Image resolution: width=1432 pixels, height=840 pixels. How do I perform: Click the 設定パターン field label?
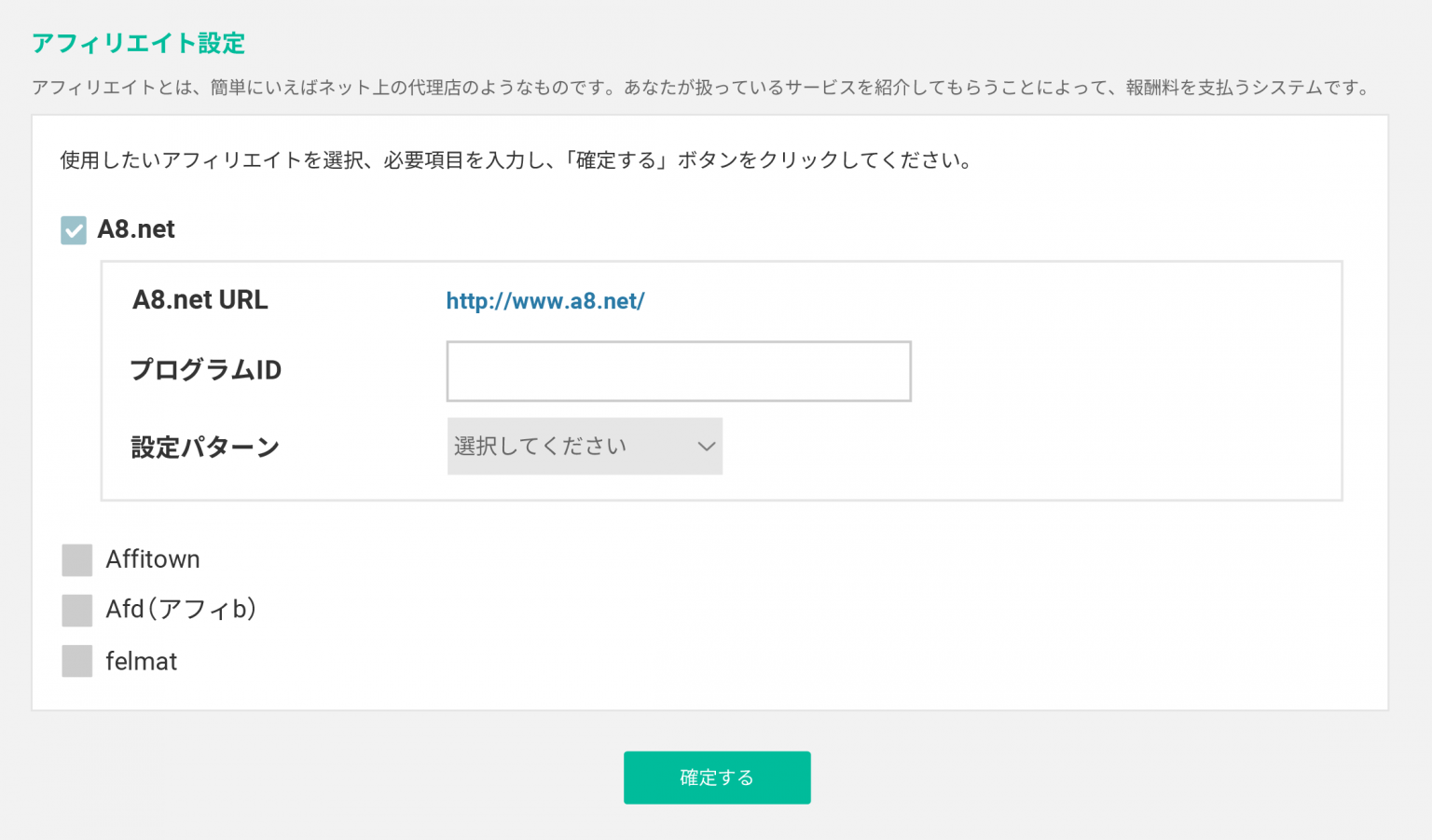click(205, 448)
